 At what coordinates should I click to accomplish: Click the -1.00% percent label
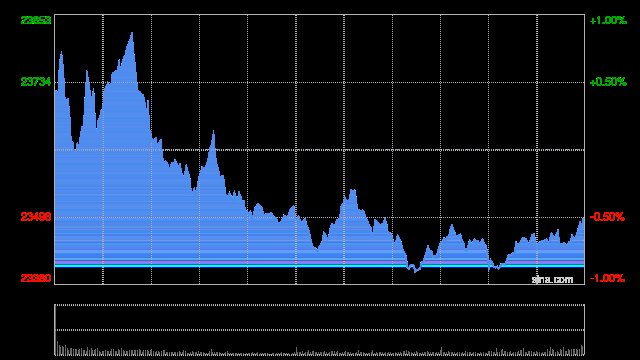click(x=607, y=278)
